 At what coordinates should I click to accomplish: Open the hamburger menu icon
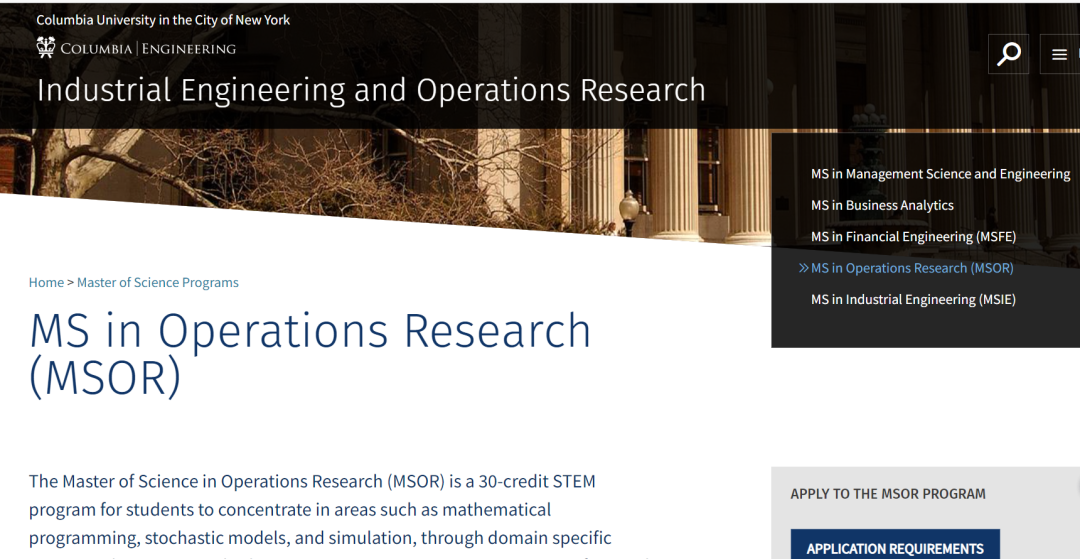coord(1060,54)
